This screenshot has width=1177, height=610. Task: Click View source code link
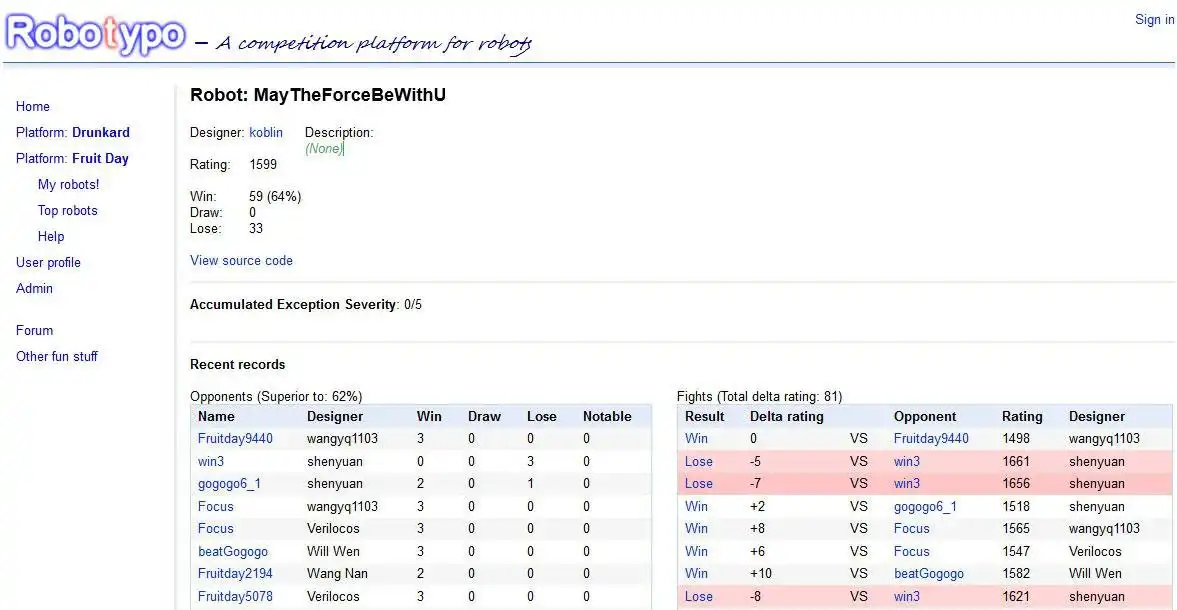[241, 261]
